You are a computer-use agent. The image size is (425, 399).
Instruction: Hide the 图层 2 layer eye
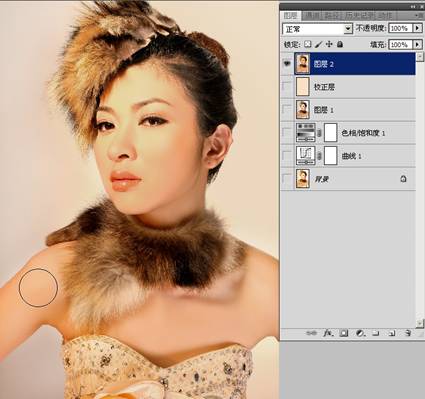[x=287, y=64]
